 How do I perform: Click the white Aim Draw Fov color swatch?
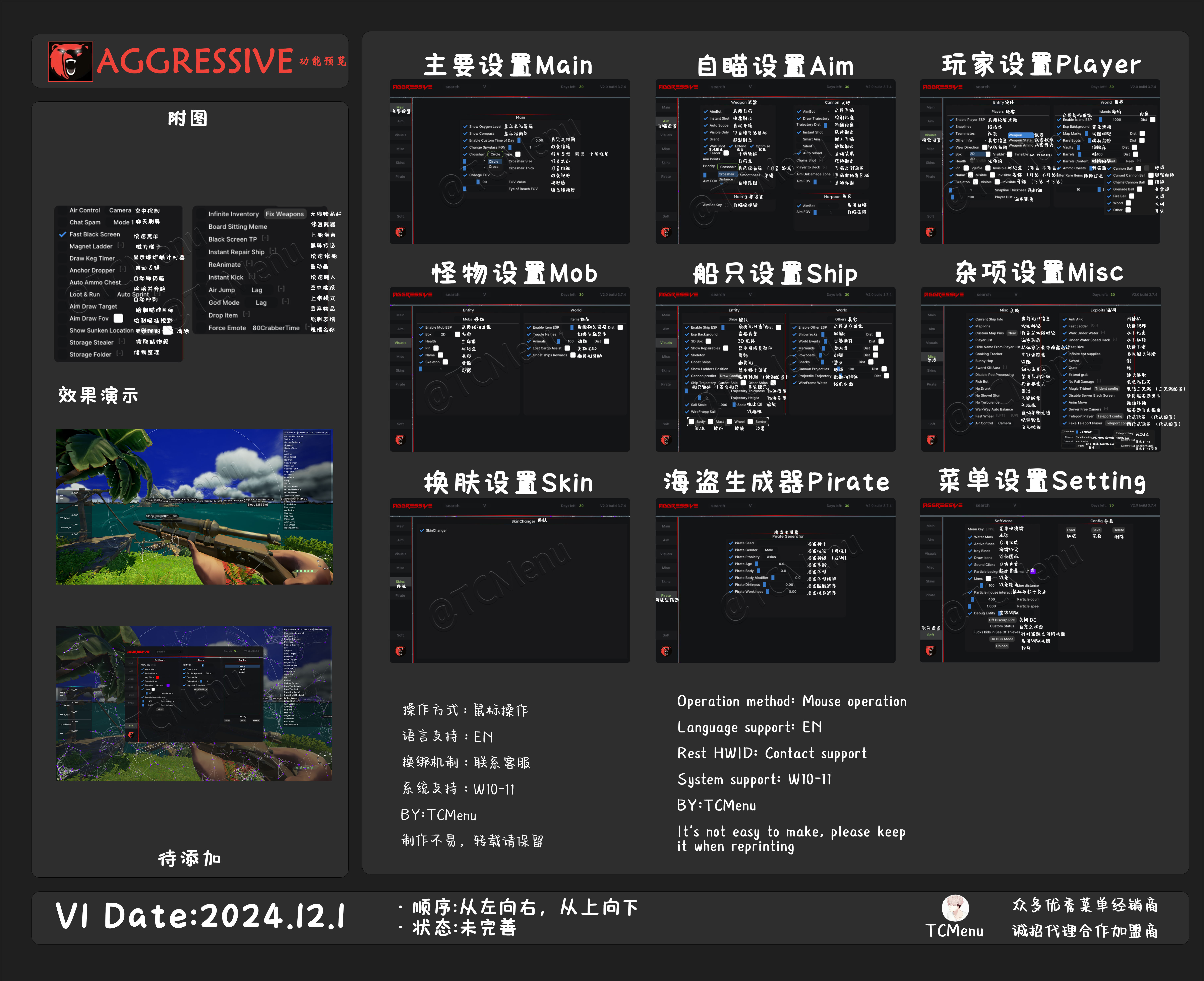[x=118, y=318]
